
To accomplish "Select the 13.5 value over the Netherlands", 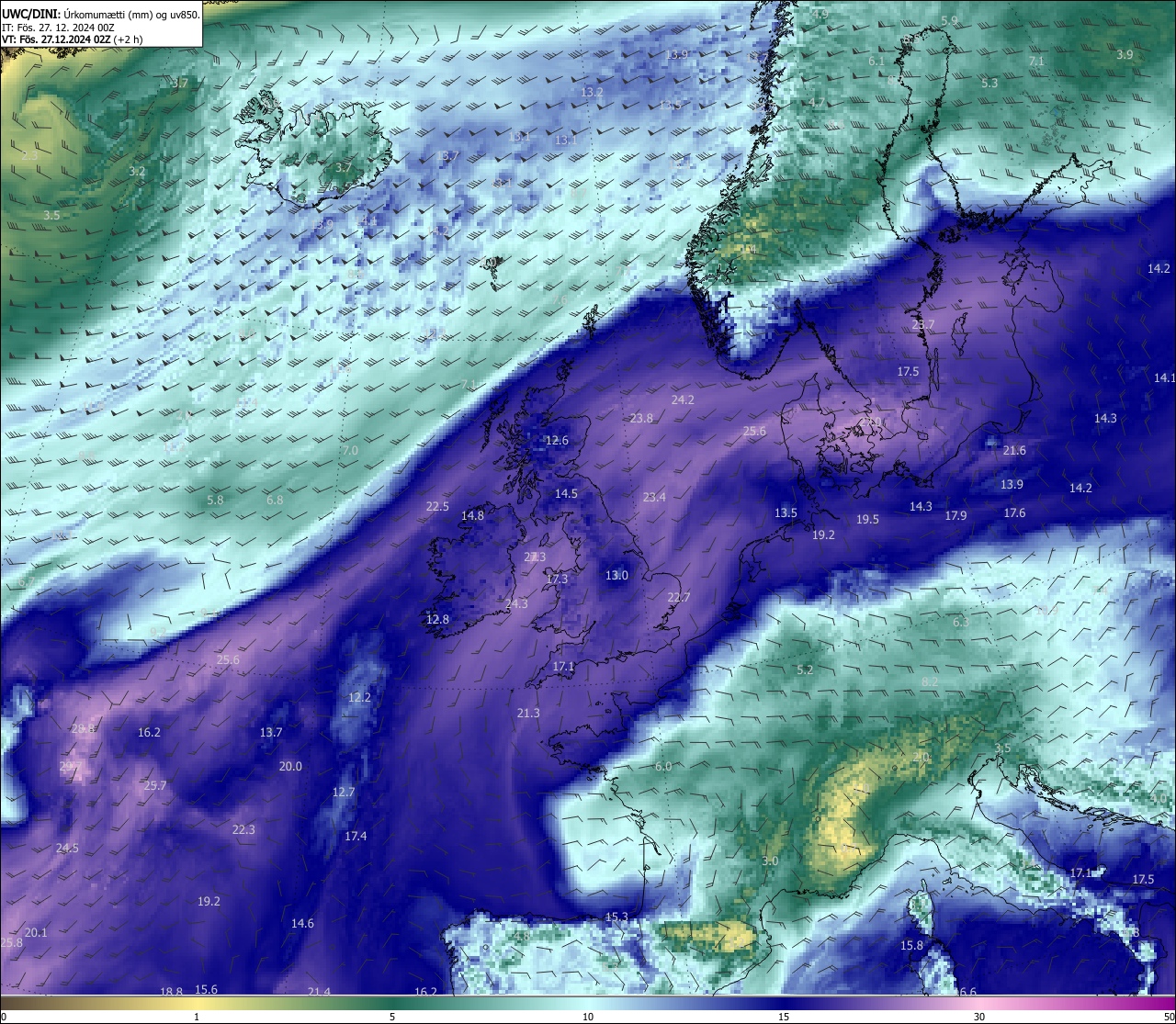I will (x=786, y=513).
